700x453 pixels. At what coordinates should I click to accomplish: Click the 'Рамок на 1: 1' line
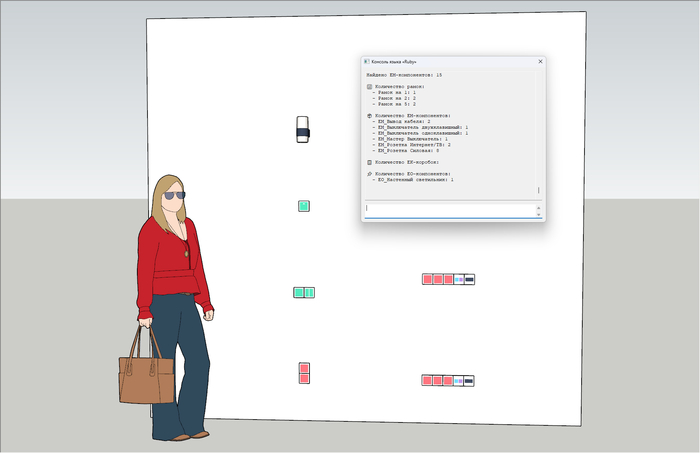click(x=394, y=92)
